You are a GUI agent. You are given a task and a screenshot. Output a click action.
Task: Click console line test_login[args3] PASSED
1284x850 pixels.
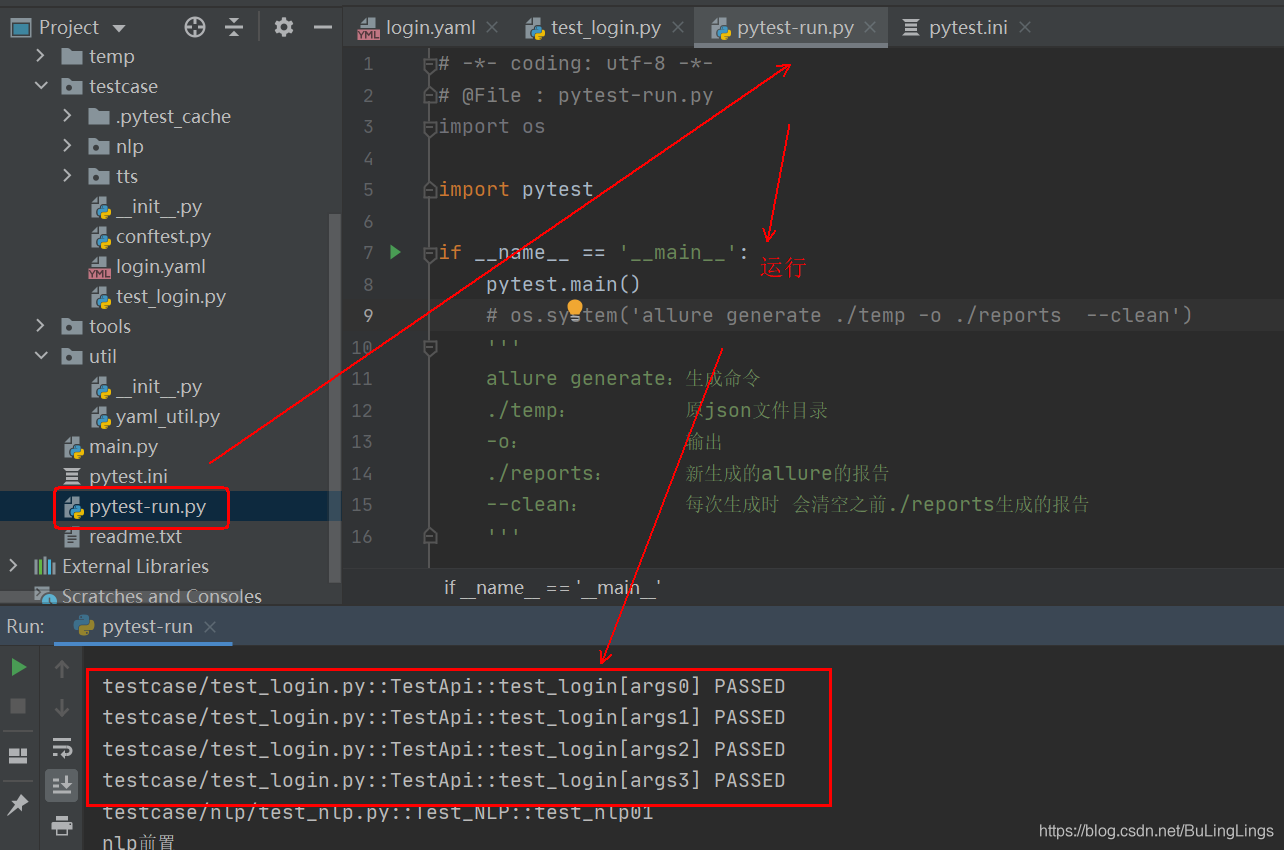tap(444, 780)
